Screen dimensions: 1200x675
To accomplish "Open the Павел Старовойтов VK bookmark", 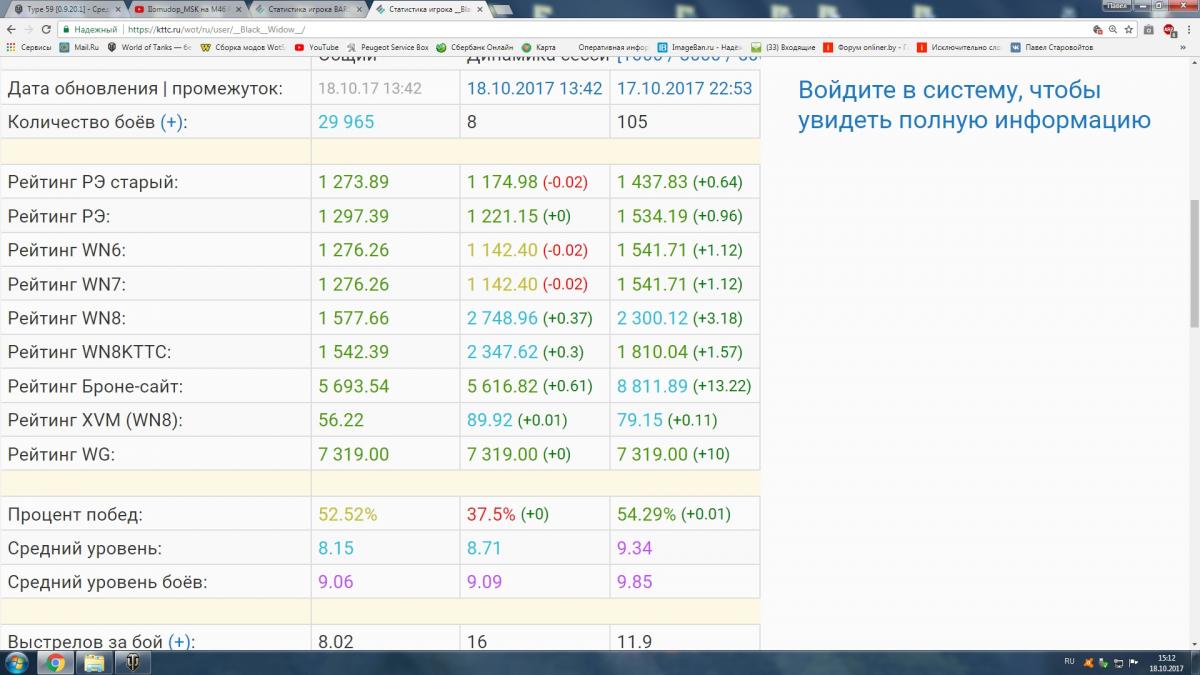I will 1051,47.
